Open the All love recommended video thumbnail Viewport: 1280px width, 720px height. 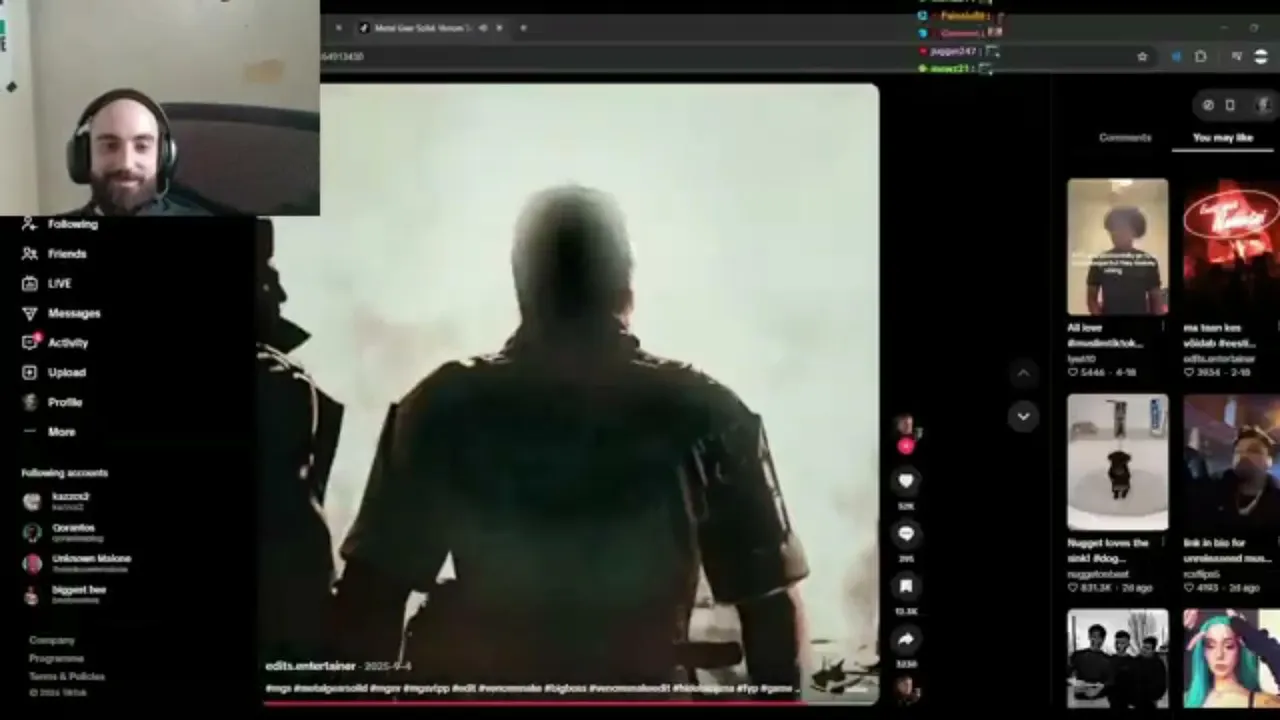click(1117, 247)
